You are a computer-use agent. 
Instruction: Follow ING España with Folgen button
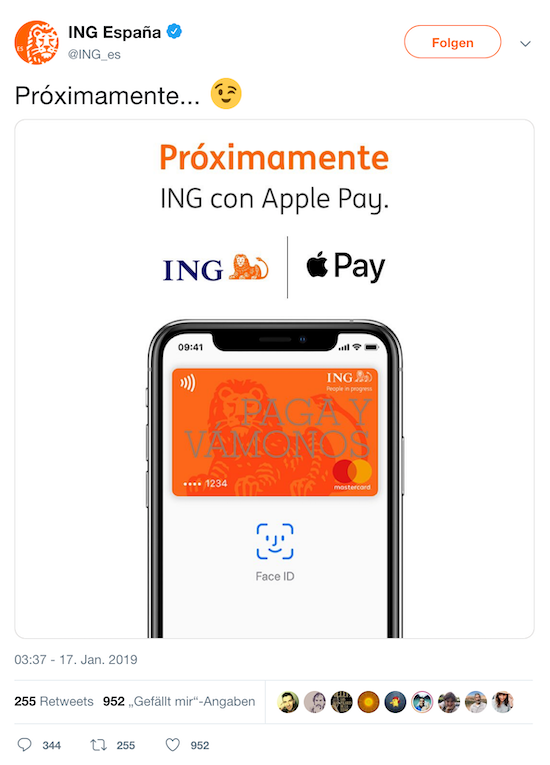(452, 42)
